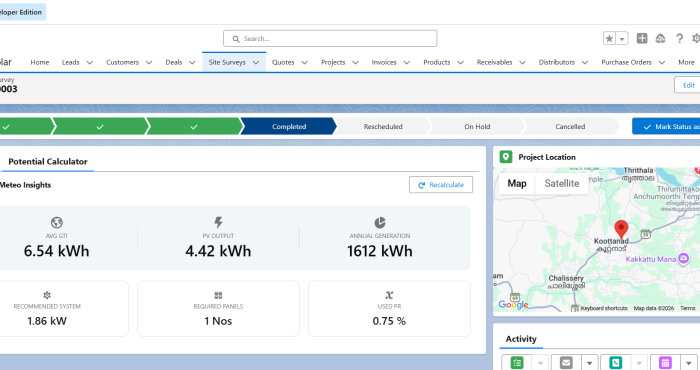Click the Recommended System gear icon
Viewport: 700px width, 370px height.
[47, 295]
